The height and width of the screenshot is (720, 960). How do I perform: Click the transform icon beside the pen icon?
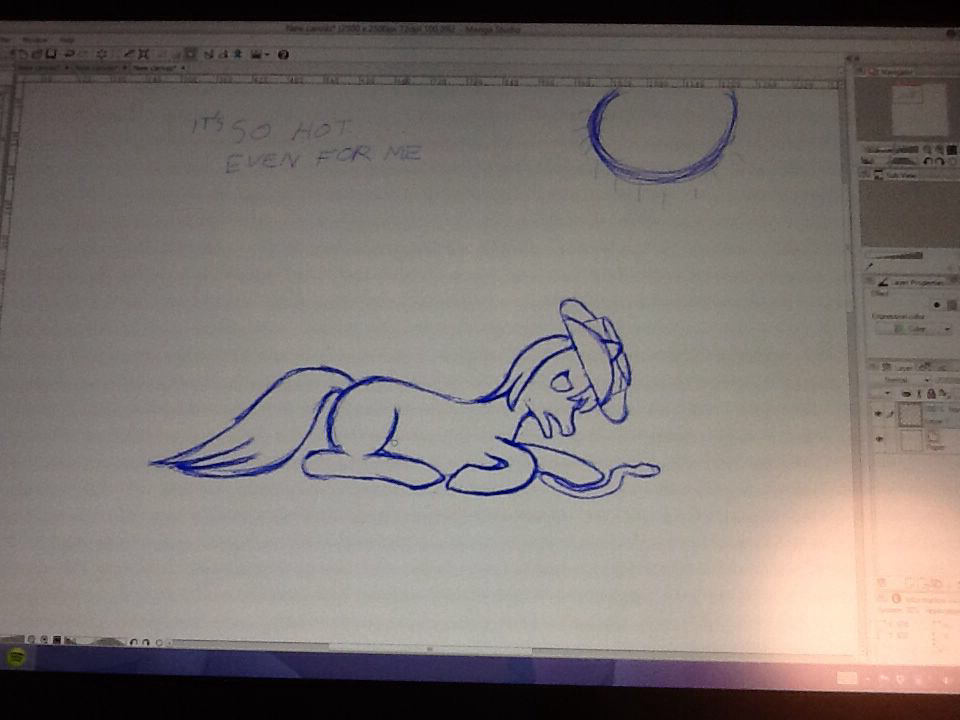coord(143,54)
